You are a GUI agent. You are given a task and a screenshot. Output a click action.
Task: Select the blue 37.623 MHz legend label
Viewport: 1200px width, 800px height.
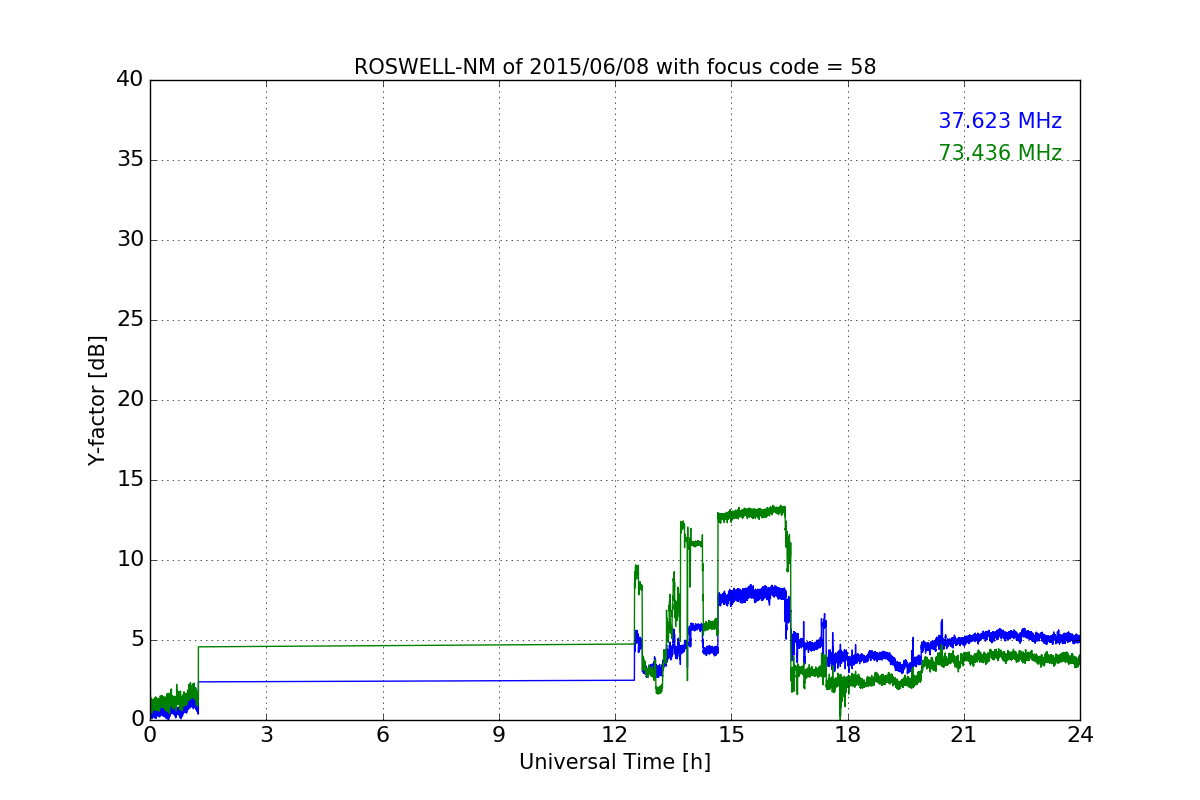pos(1000,121)
